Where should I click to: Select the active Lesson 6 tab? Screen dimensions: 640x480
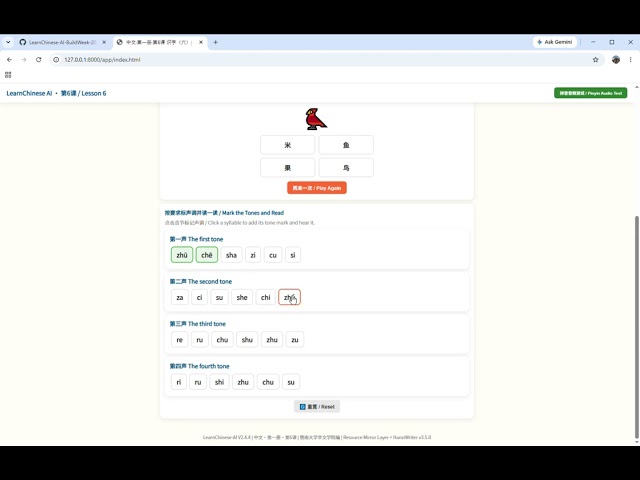pyautogui.click(x=160, y=42)
